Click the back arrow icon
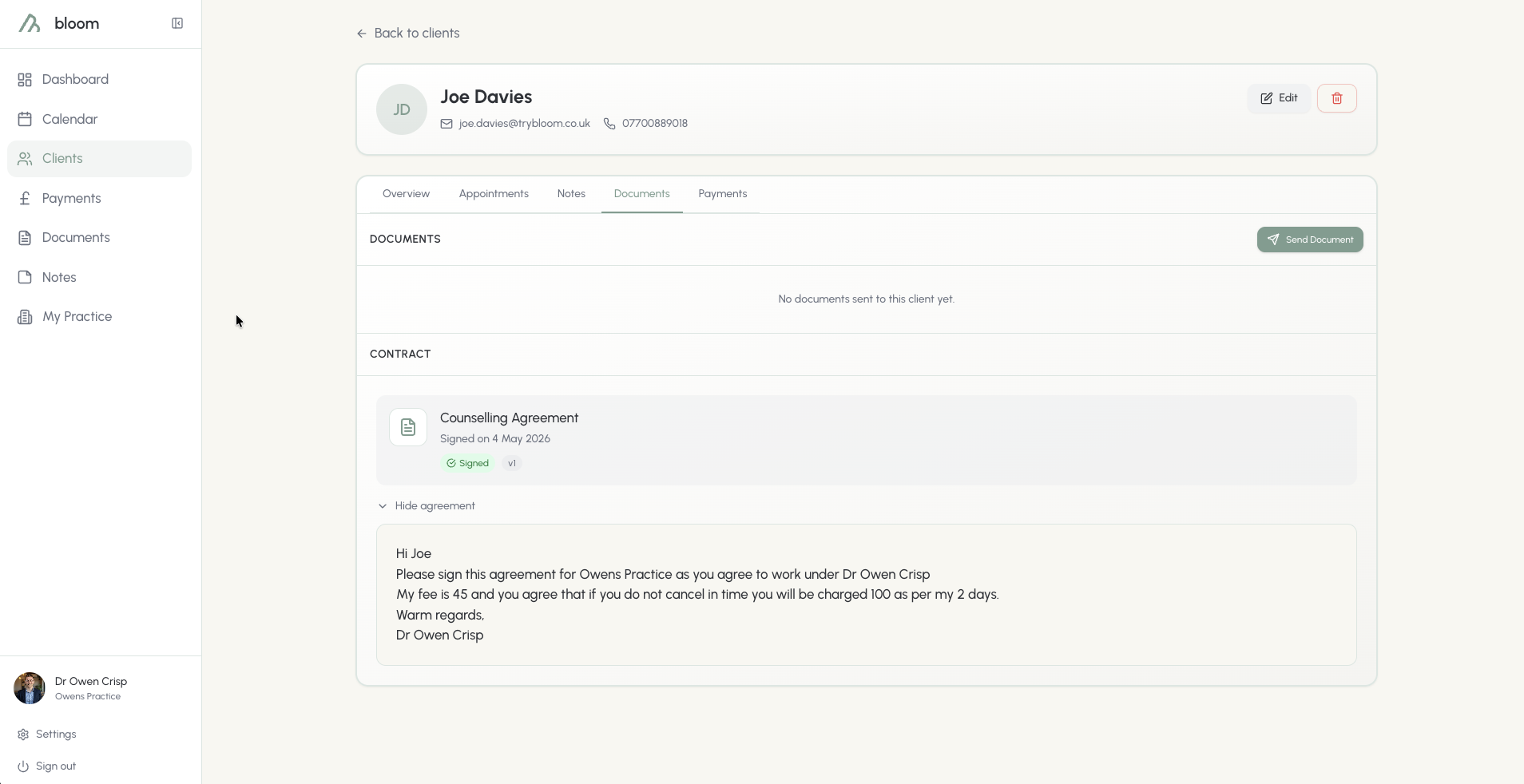The height and width of the screenshot is (784, 1524). pos(362,34)
